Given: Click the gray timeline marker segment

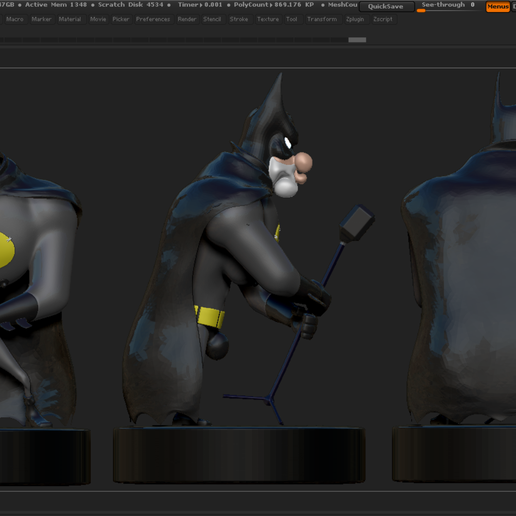Looking at the screenshot, I should [x=357, y=40].
